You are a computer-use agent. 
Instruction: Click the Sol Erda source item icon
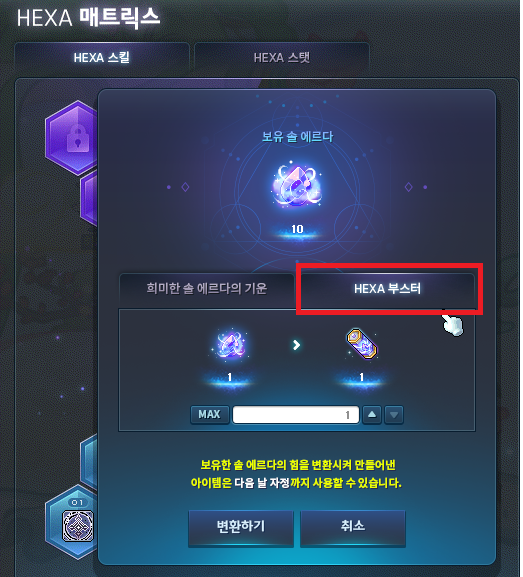pyautogui.click(x=230, y=345)
